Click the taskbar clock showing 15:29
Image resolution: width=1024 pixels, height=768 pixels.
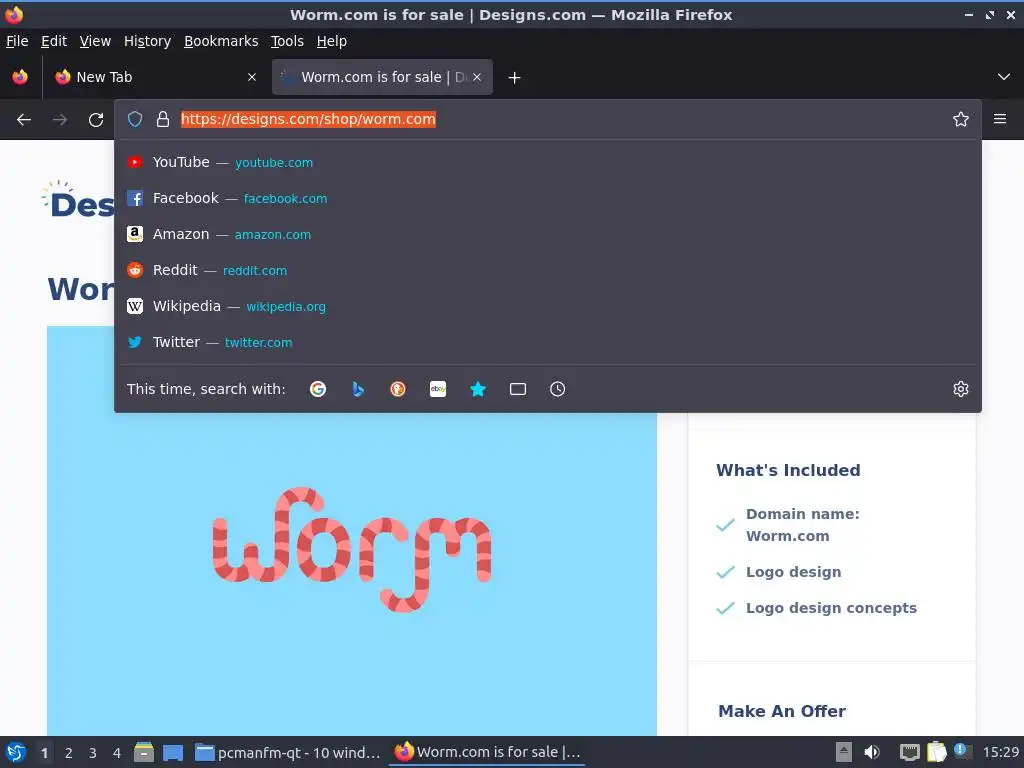1000,752
